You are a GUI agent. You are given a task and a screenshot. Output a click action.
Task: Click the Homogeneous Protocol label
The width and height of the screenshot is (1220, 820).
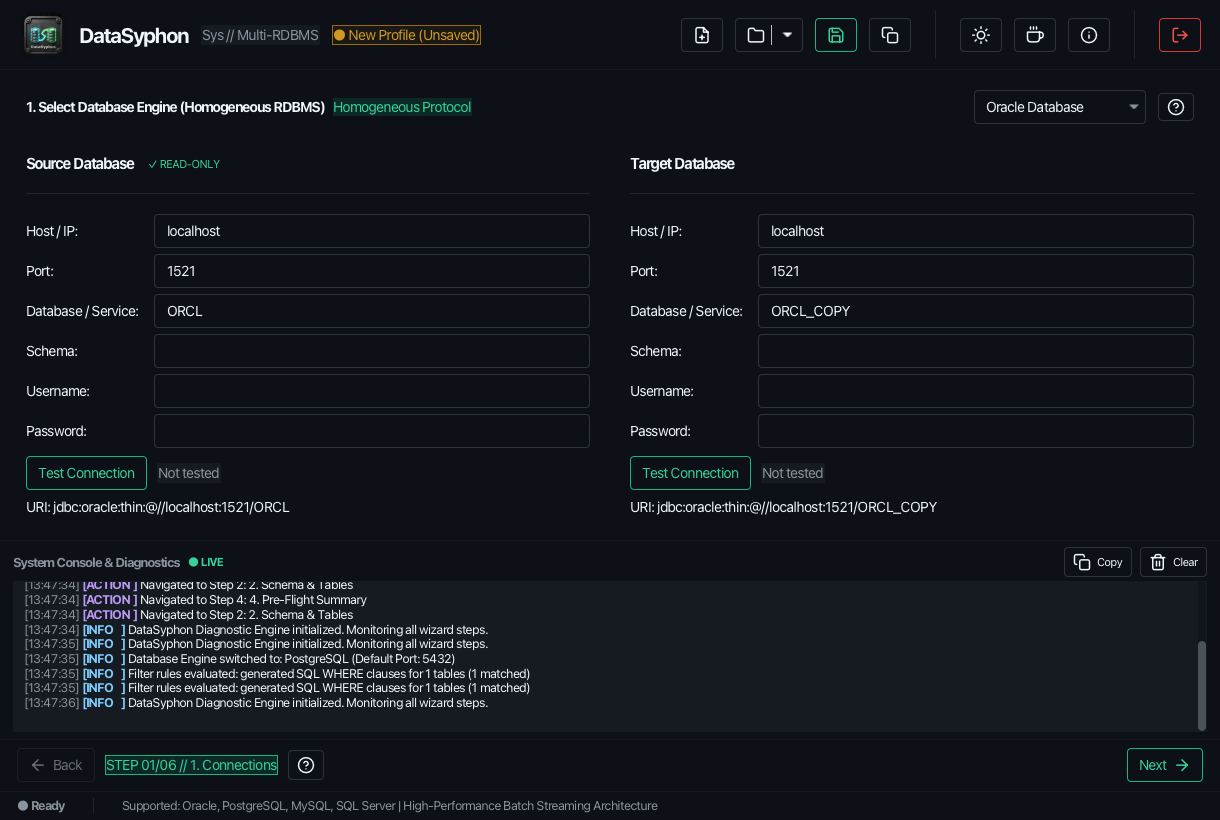click(402, 107)
